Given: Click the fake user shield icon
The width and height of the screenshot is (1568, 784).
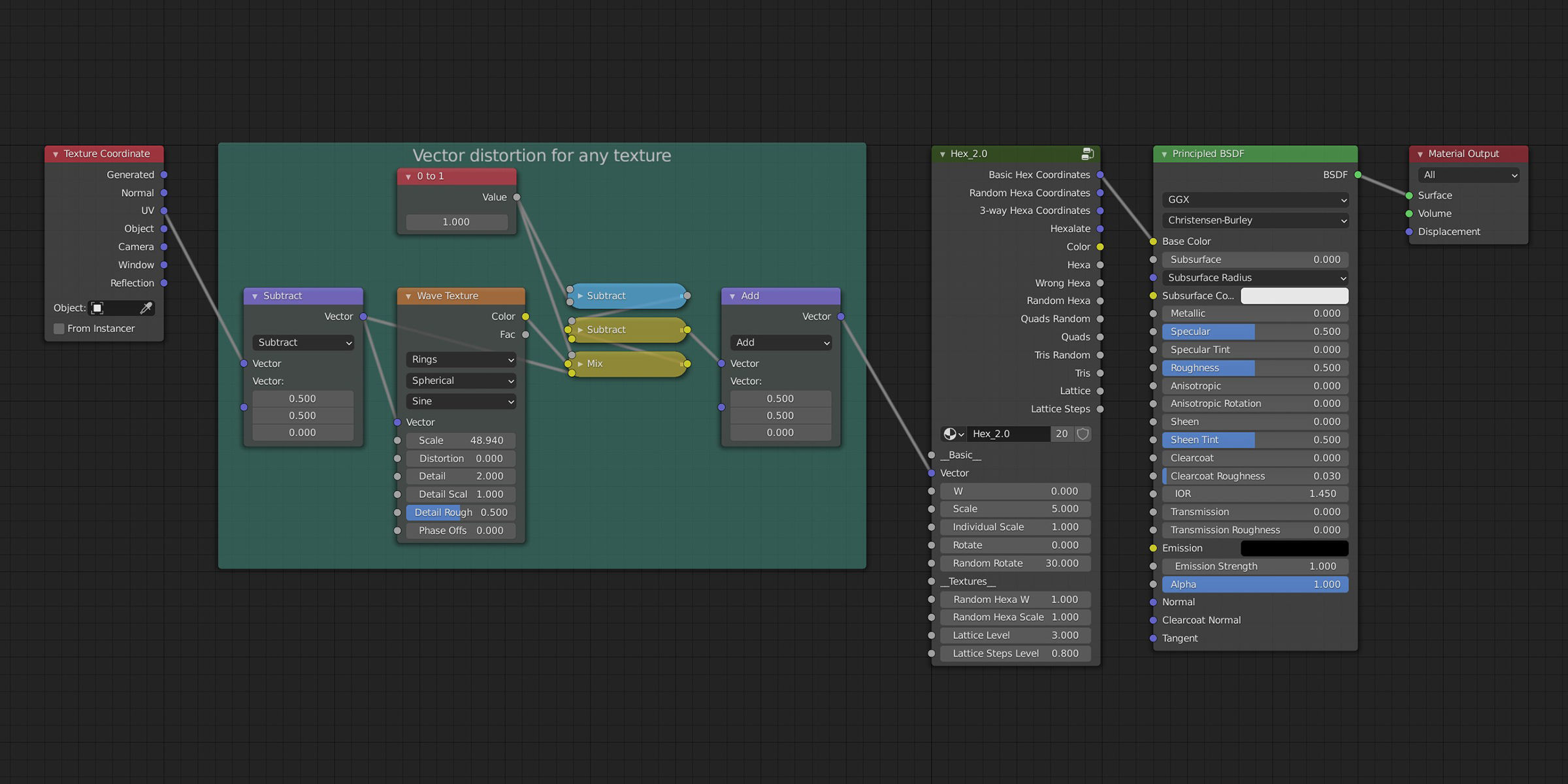Looking at the screenshot, I should (1083, 434).
